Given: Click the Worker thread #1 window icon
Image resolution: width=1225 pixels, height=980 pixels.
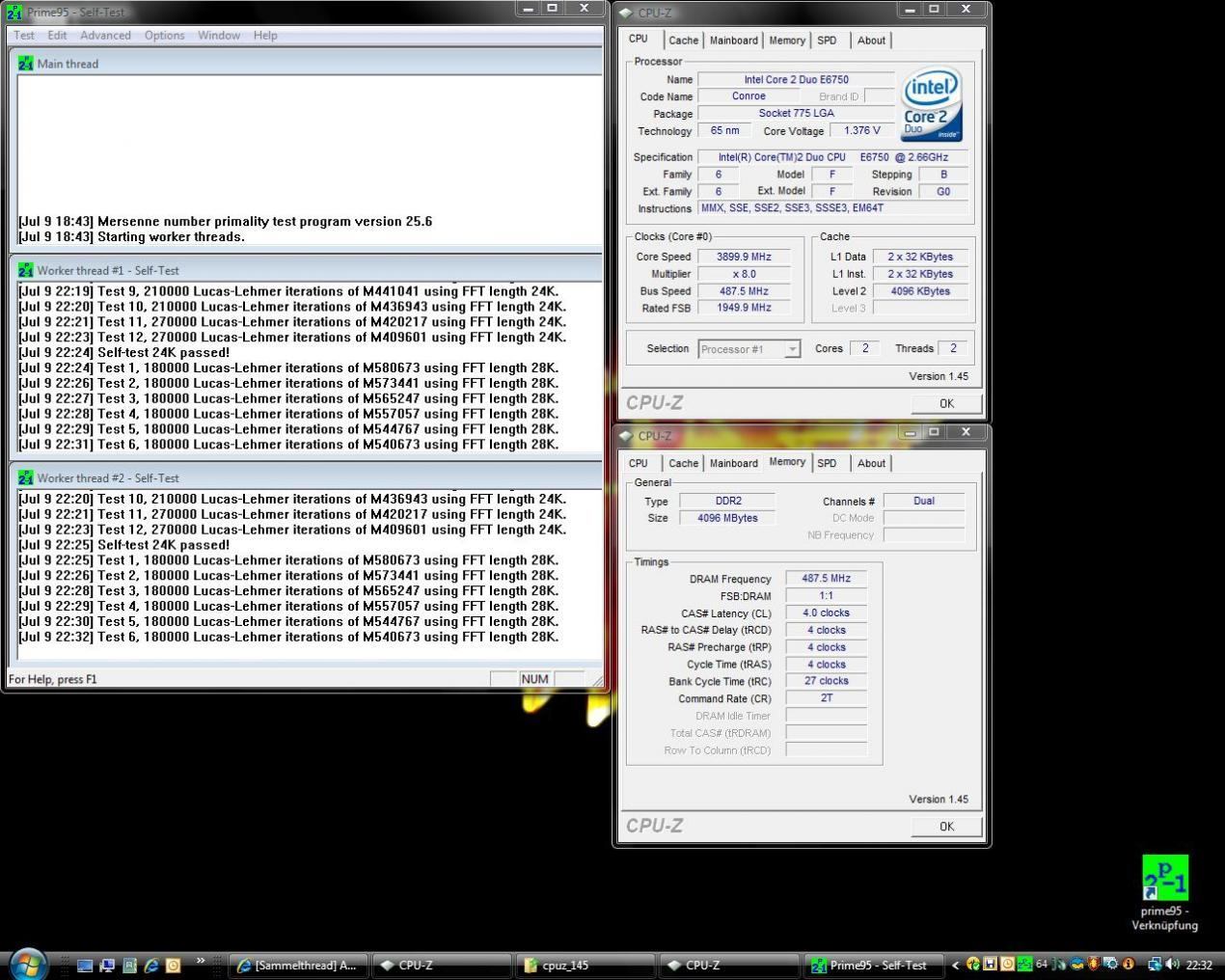Looking at the screenshot, I should pyautogui.click(x=26, y=270).
